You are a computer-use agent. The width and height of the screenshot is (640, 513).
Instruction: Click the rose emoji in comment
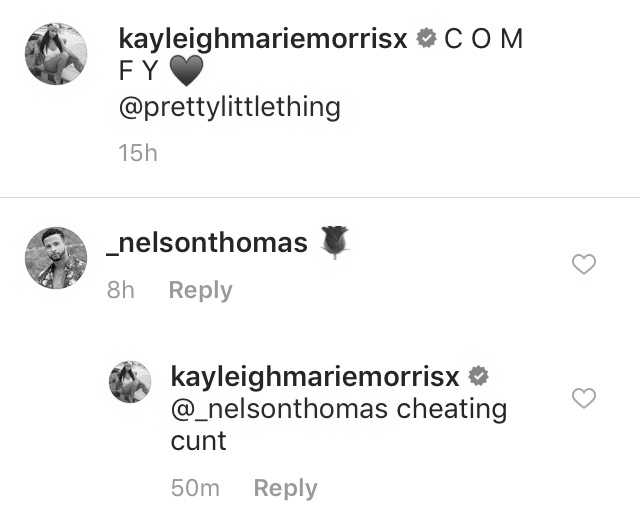pyautogui.click(x=335, y=242)
